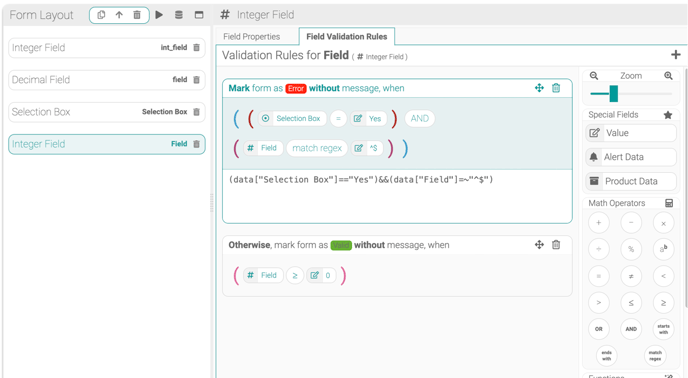The height and width of the screenshot is (378, 688).
Task: Insert the greater-than-or-equal operator from palette
Action: tap(663, 302)
